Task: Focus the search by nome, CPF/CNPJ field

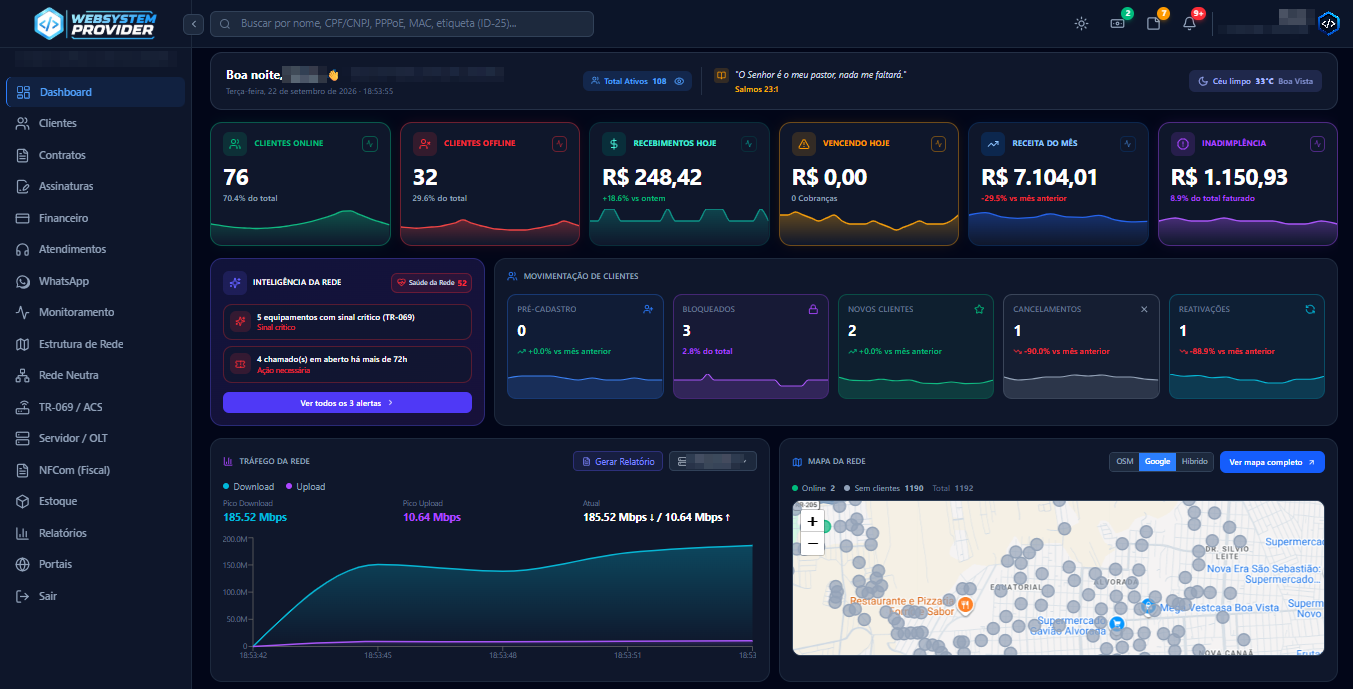Action: point(401,24)
